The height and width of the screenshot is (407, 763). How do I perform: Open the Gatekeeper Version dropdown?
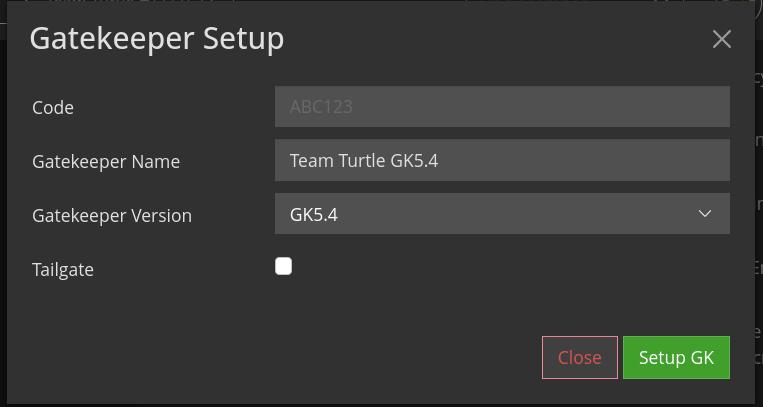tap(501, 214)
